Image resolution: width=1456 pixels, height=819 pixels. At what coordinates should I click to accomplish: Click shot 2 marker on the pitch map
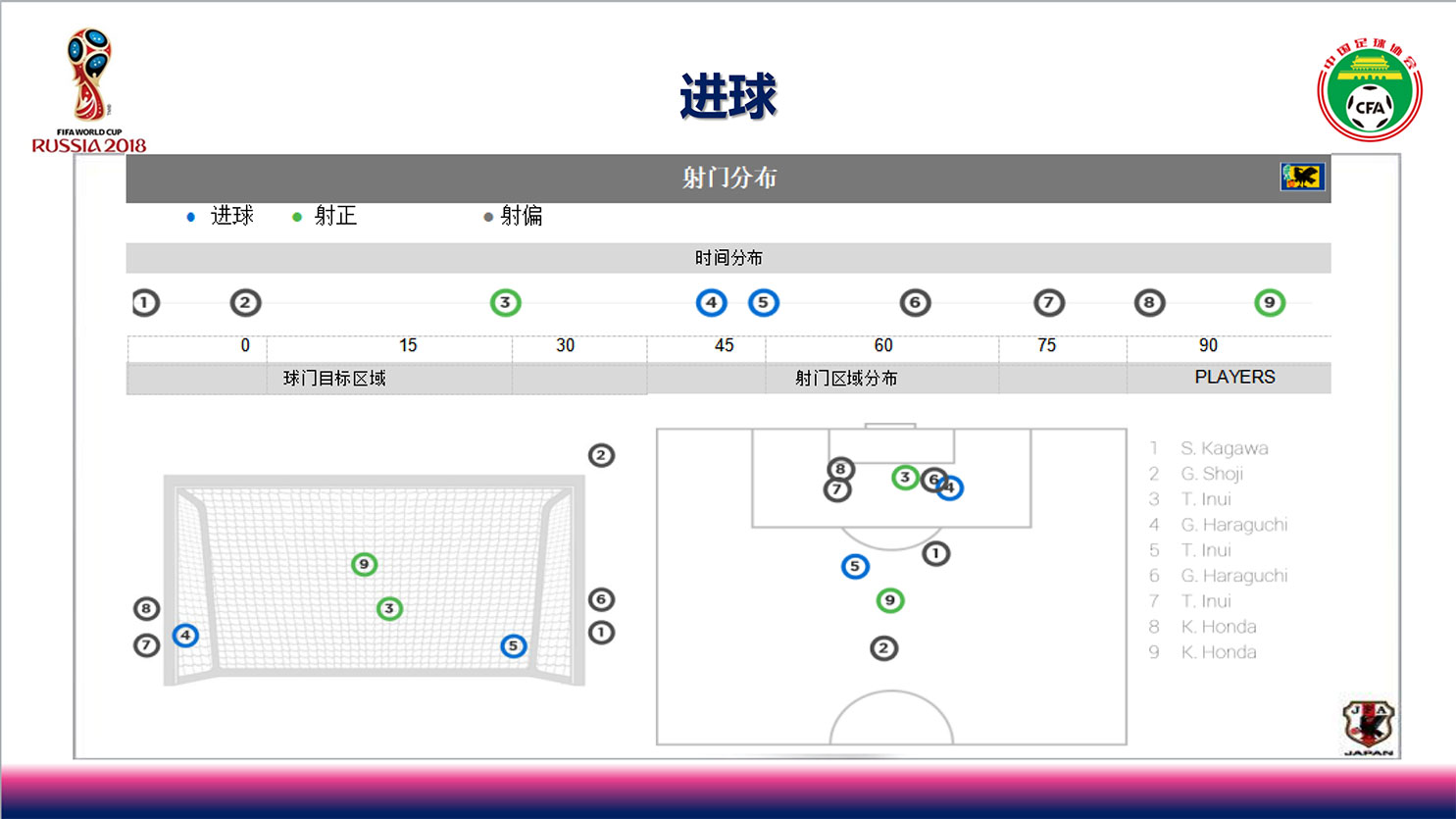pyautogui.click(x=883, y=647)
